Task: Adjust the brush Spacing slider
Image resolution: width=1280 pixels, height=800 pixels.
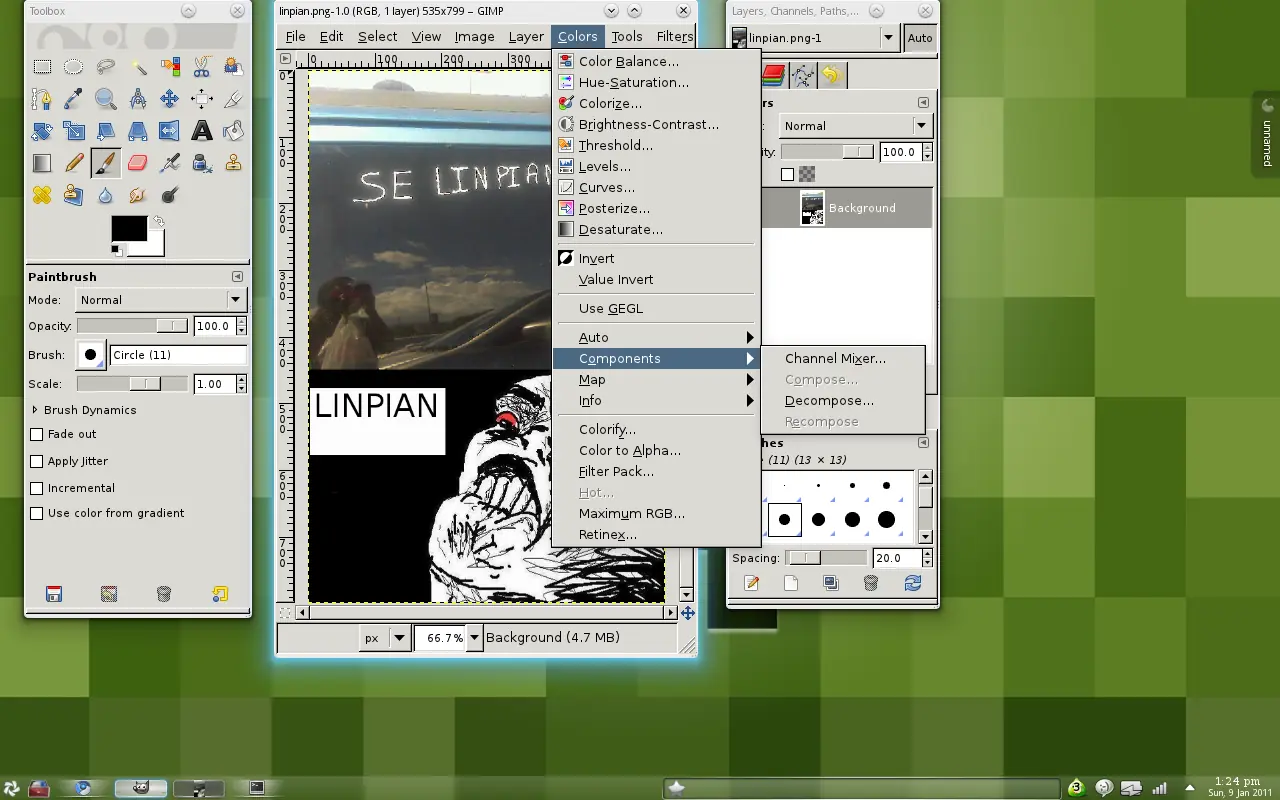Action: (826, 558)
